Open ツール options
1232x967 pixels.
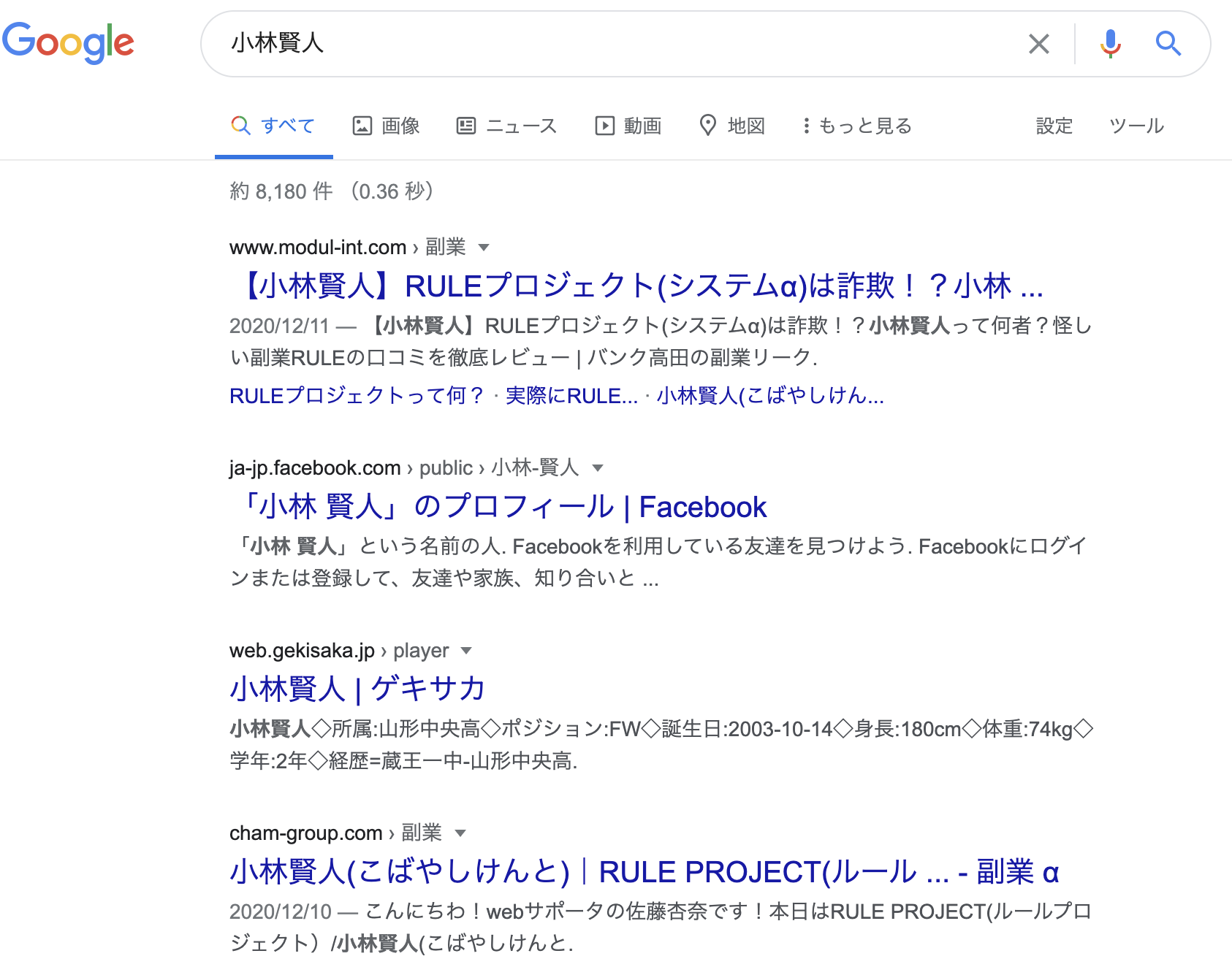point(1136,126)
